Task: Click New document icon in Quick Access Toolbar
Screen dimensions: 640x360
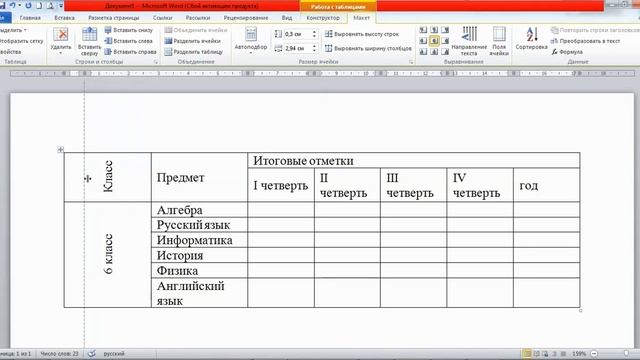Action: 39,5
